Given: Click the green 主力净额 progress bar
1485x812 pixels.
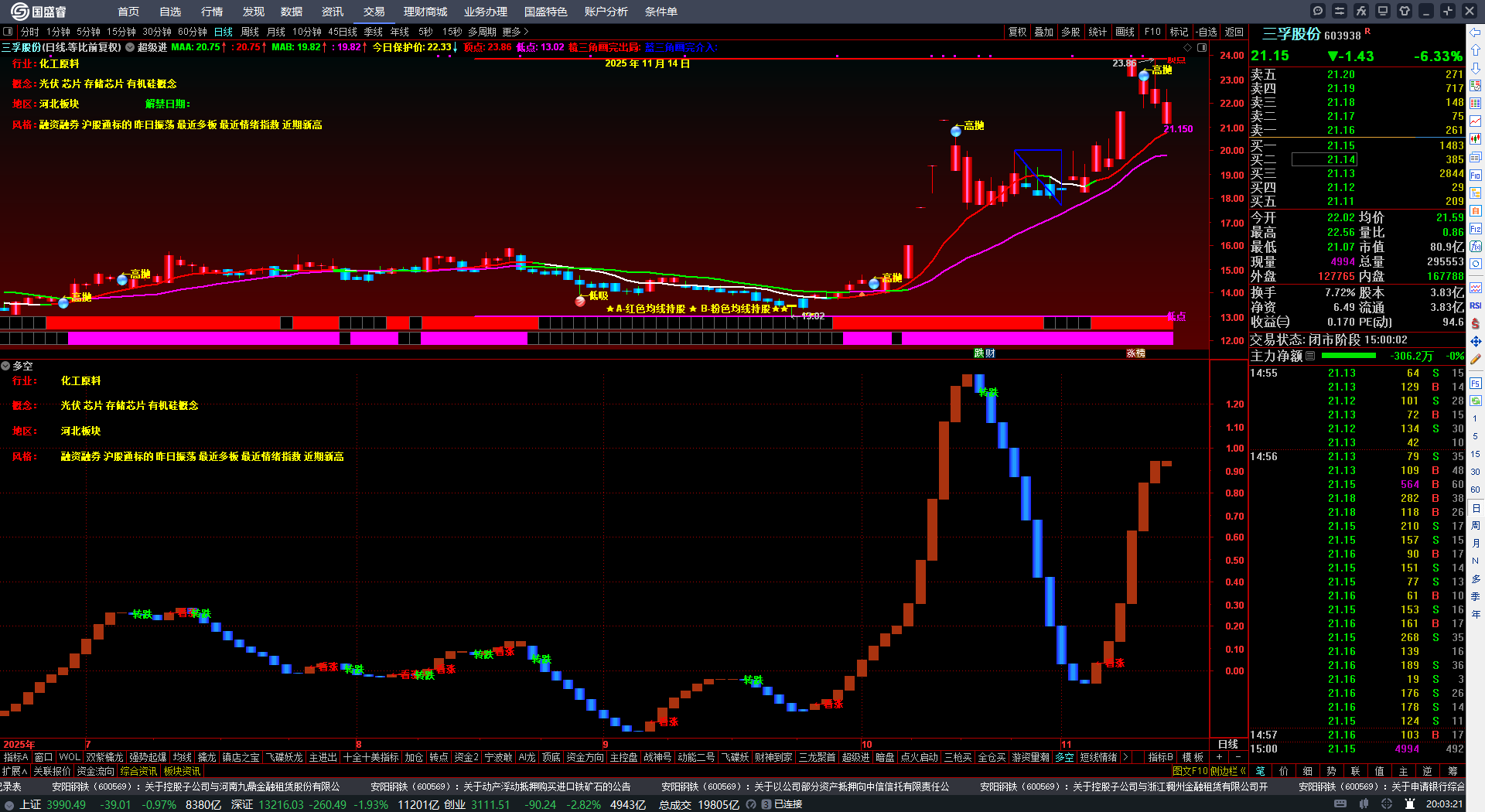Looking at the screenshot, I should pyautogui.click(x=1349, y=356).
